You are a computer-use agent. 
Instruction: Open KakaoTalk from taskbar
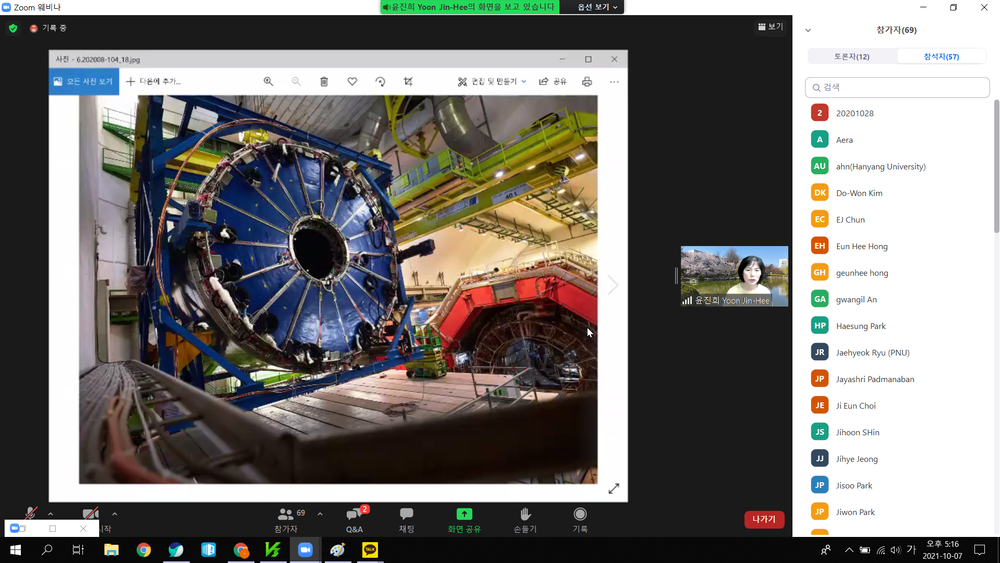click(370, 550)
